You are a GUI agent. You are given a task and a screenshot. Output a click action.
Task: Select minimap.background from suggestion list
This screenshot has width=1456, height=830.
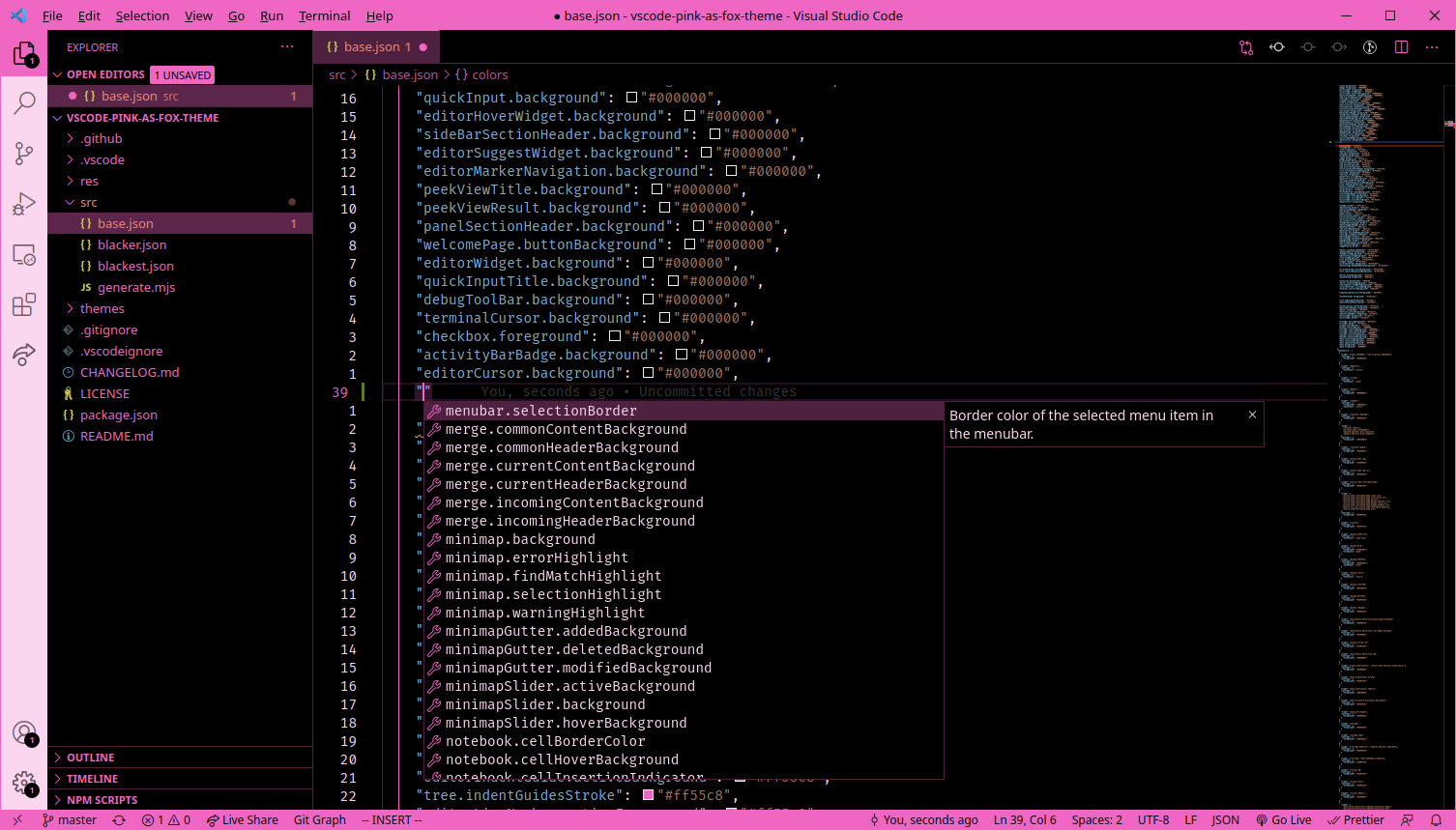(x=520, y=539)
